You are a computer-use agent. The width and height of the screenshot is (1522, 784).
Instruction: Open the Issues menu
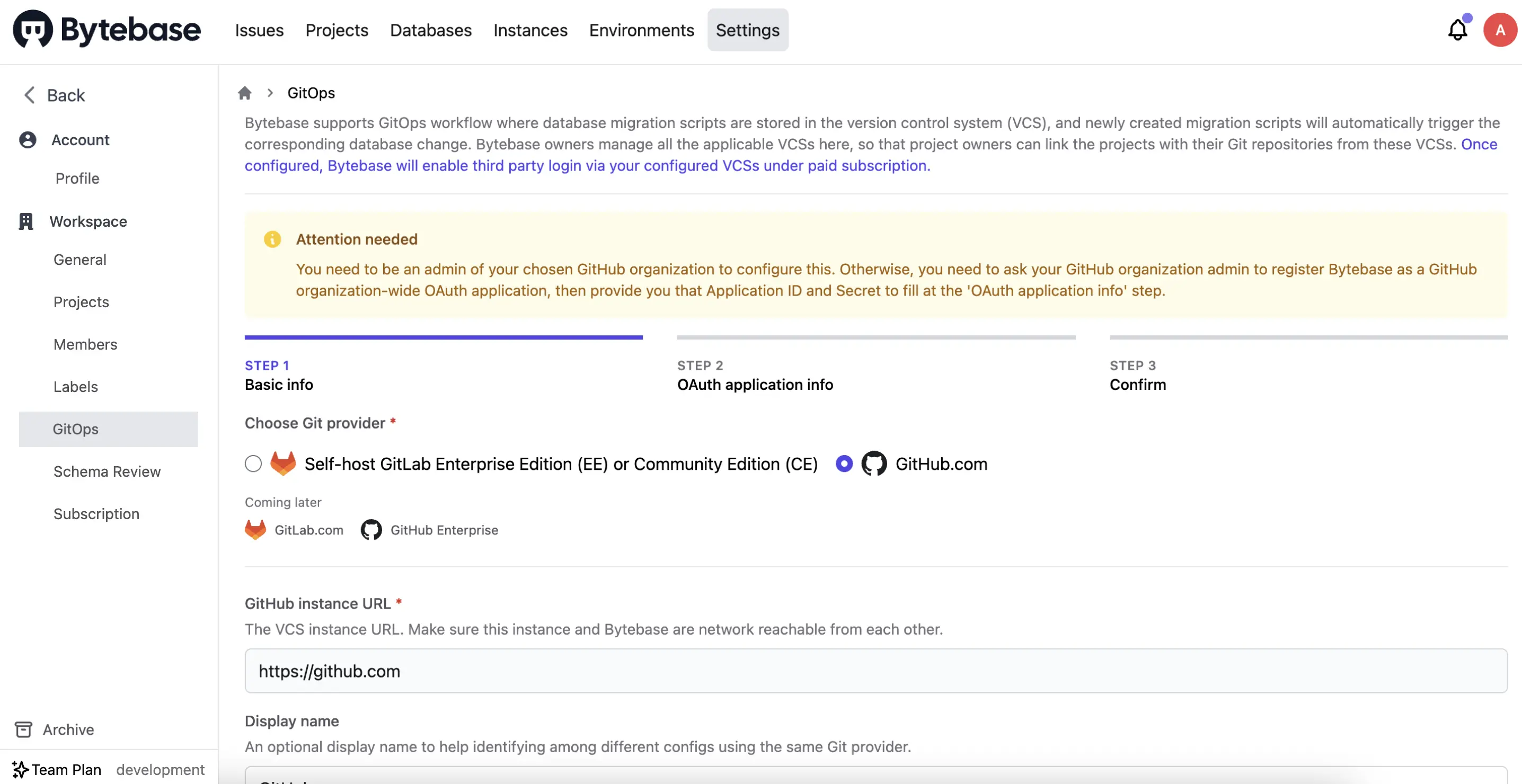coord(259,30)
